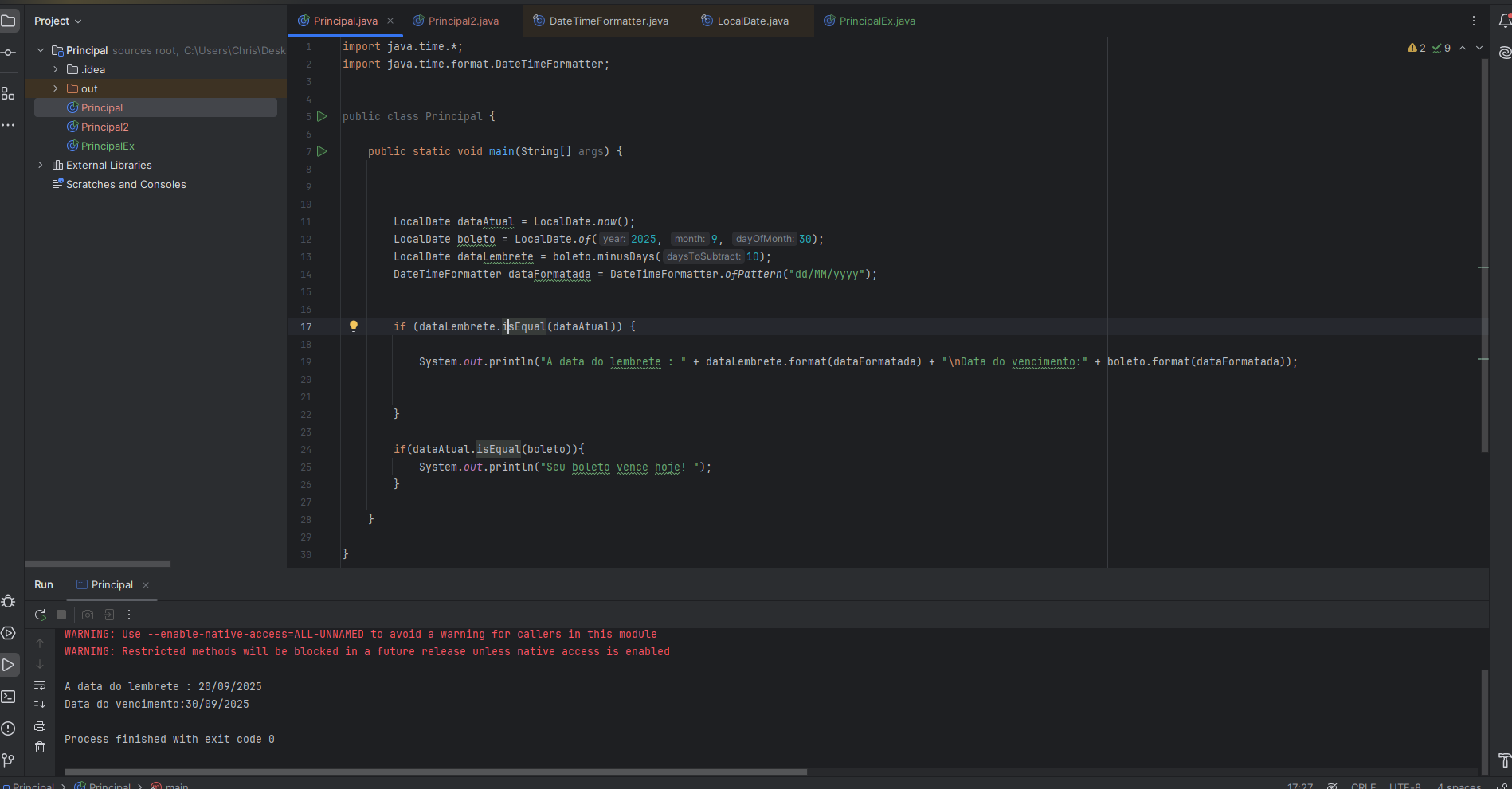Click the Stop process button
Viewport: 1512px width, 789px height.
tap(61, 615)
